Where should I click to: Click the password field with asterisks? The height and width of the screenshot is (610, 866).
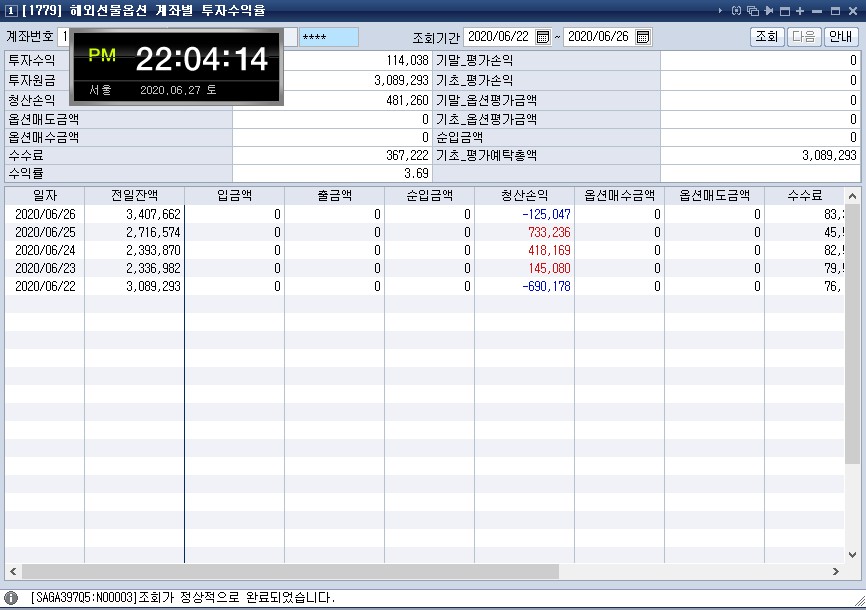[328, 37]
